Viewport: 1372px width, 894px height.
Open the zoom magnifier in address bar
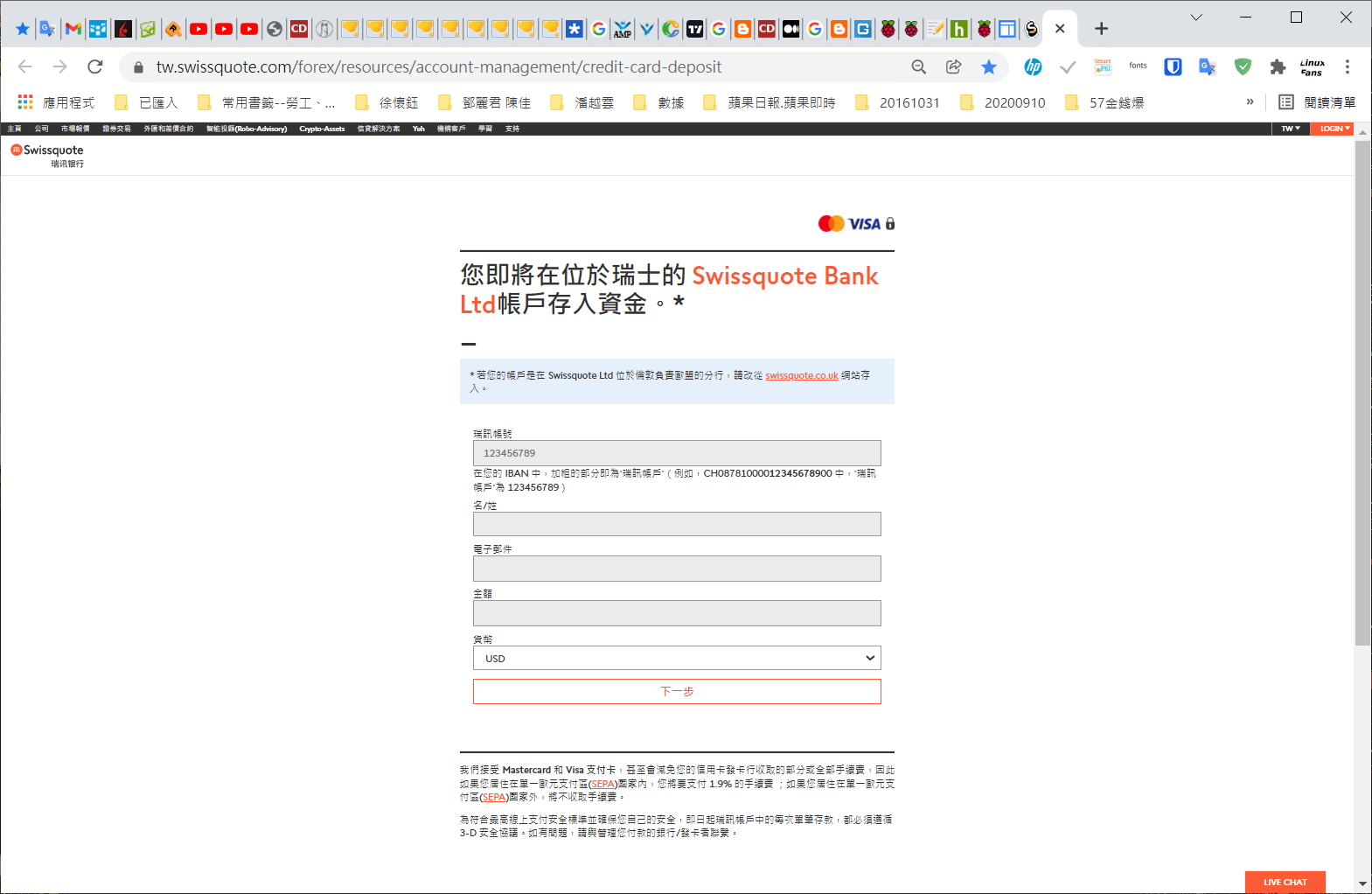919,66
